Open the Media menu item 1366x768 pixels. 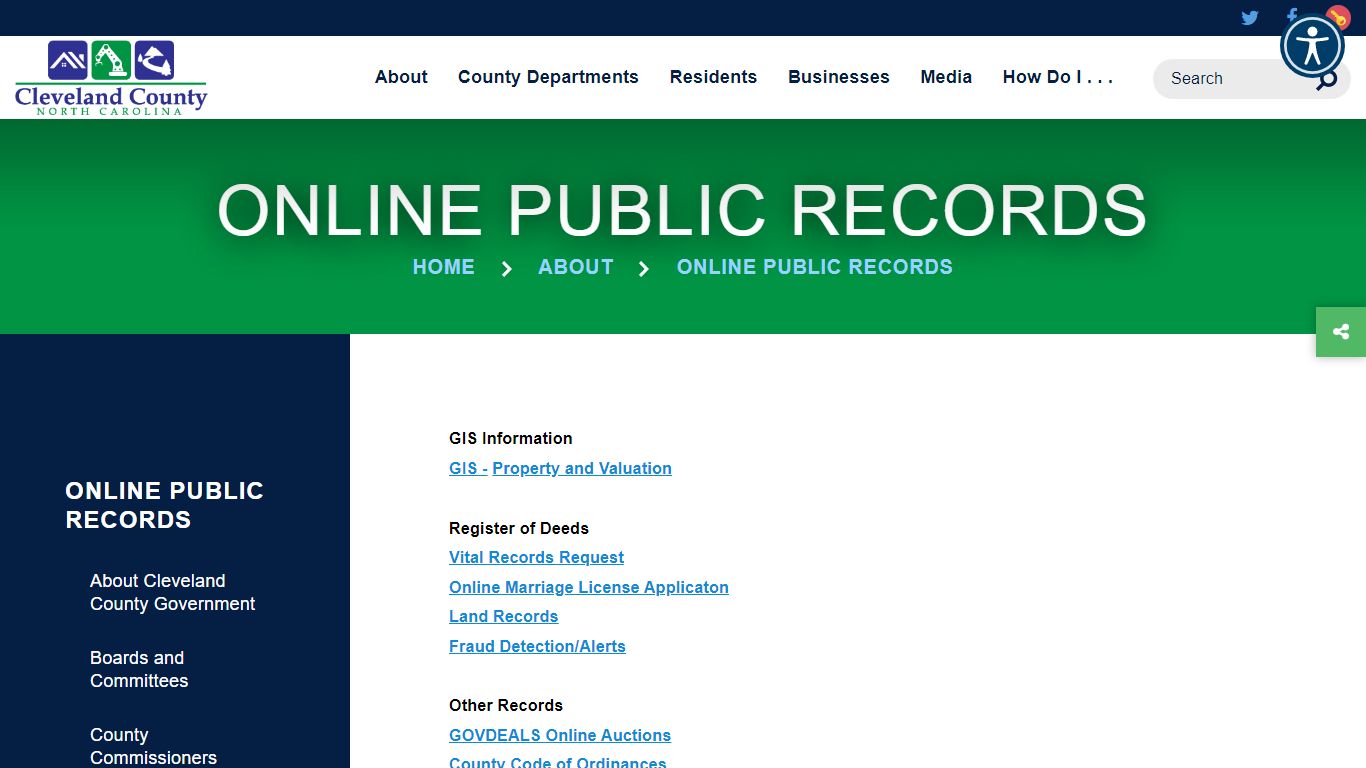946,77
